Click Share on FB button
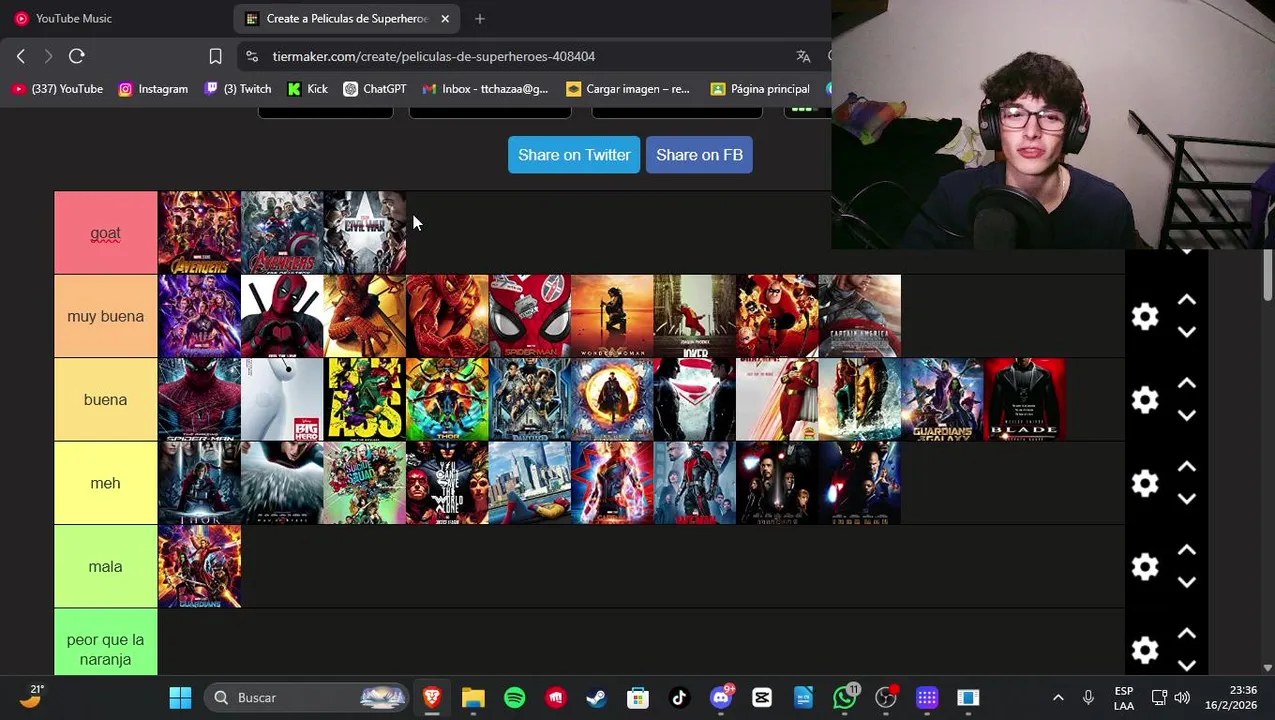1275x720 pixels. click(699, 155)
